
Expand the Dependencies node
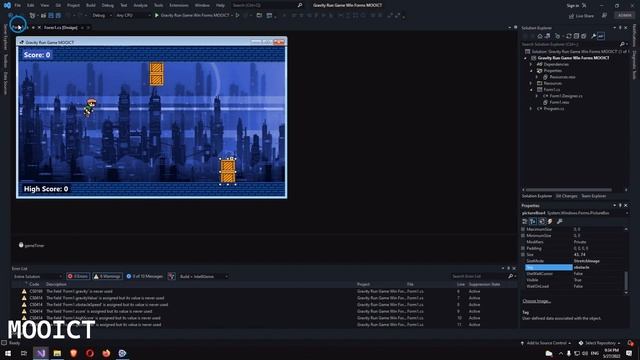pyautogui.click(x=531, y=64)
